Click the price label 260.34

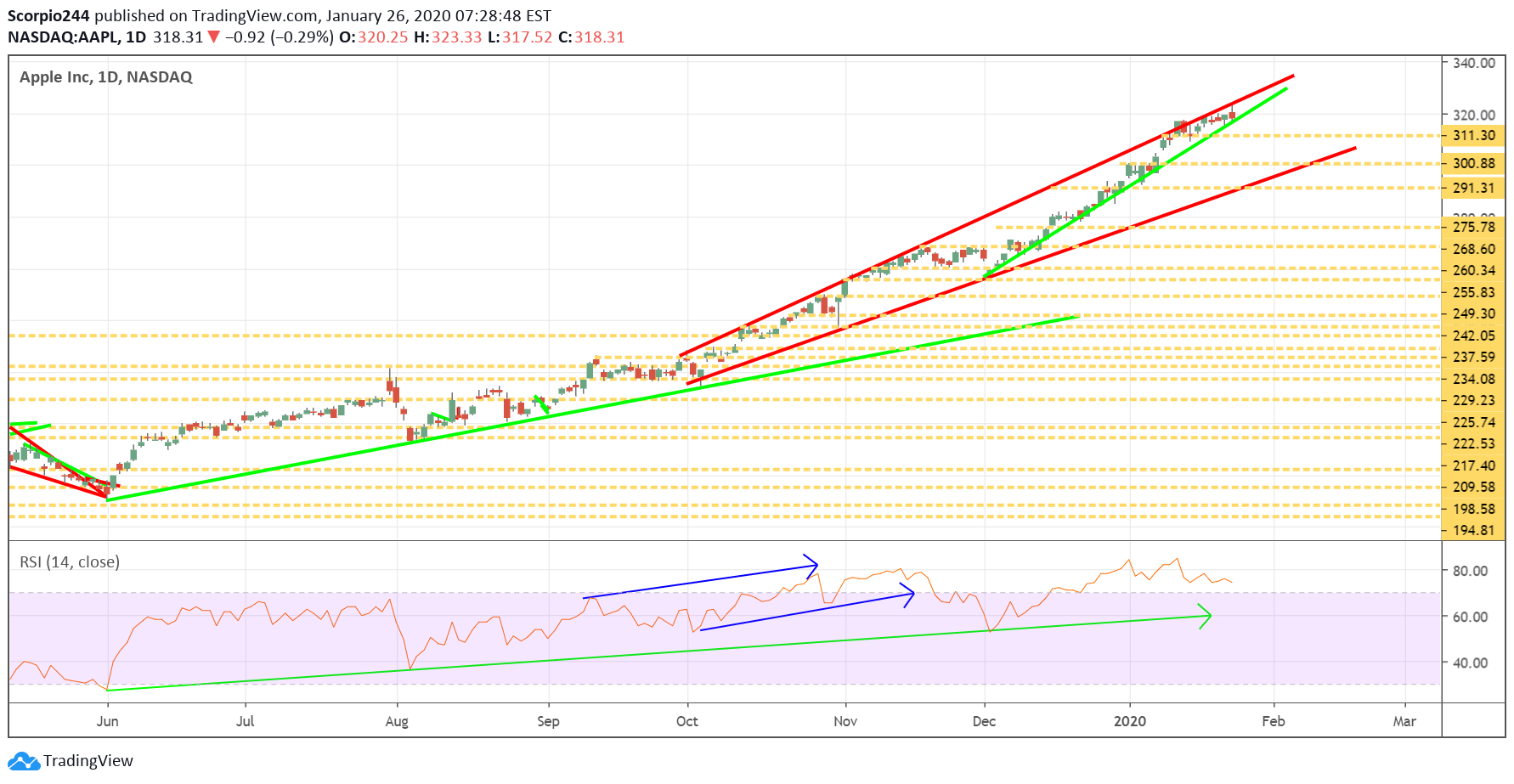pos(1473,271)
